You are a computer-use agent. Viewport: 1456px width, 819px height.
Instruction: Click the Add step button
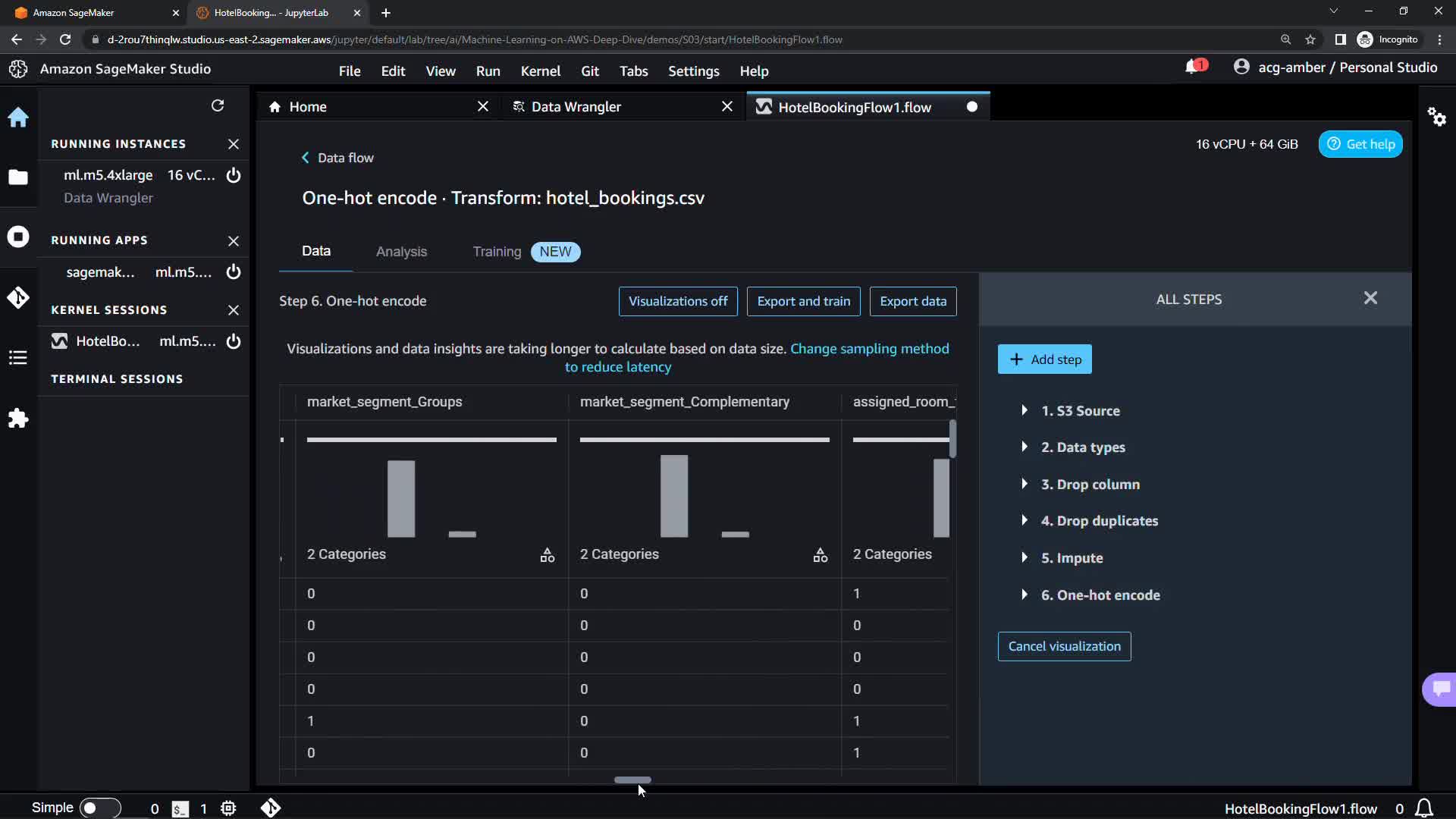[1044, 359]
